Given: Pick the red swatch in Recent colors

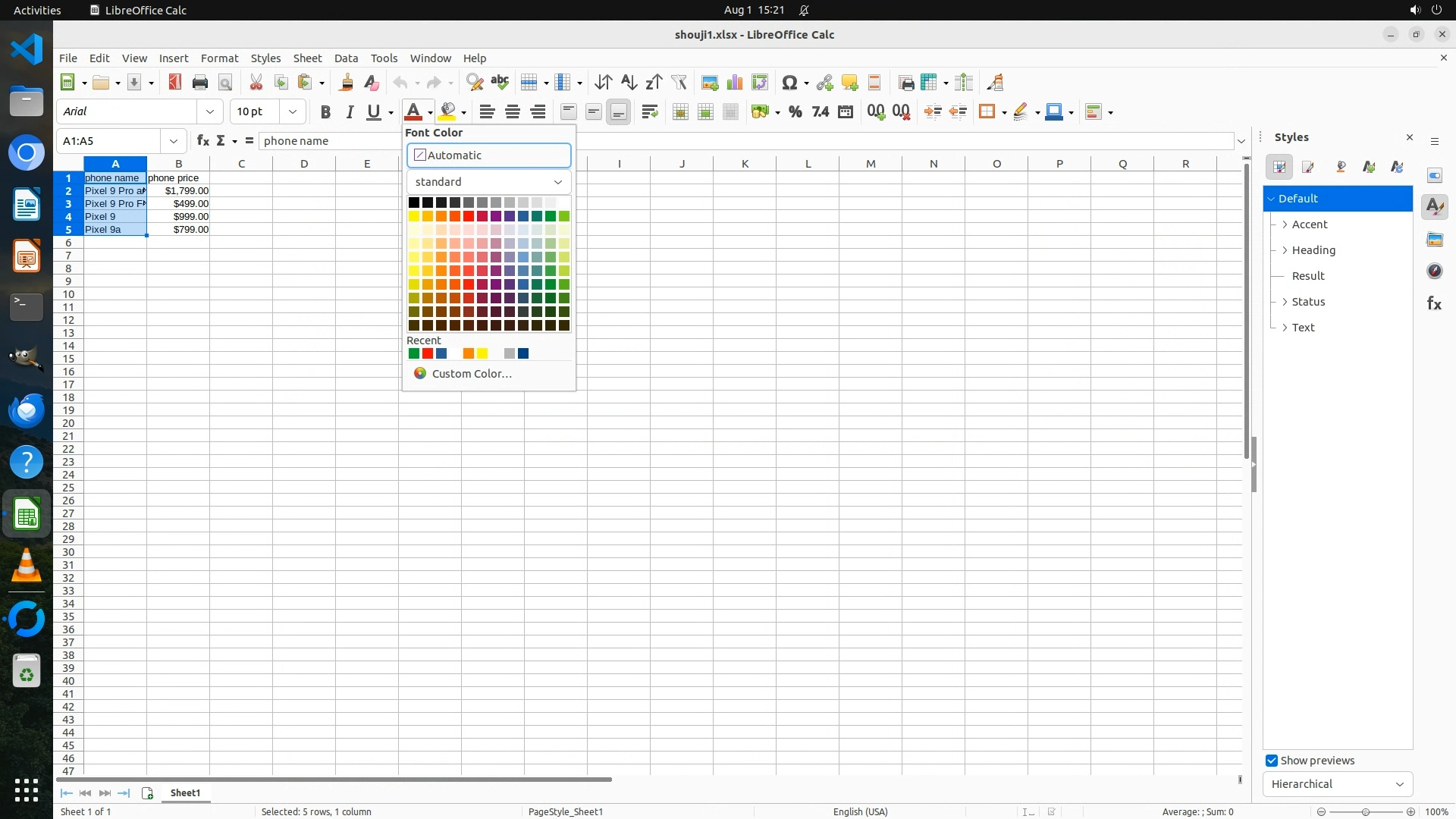Looking at the screenshot, I should 428,353.
